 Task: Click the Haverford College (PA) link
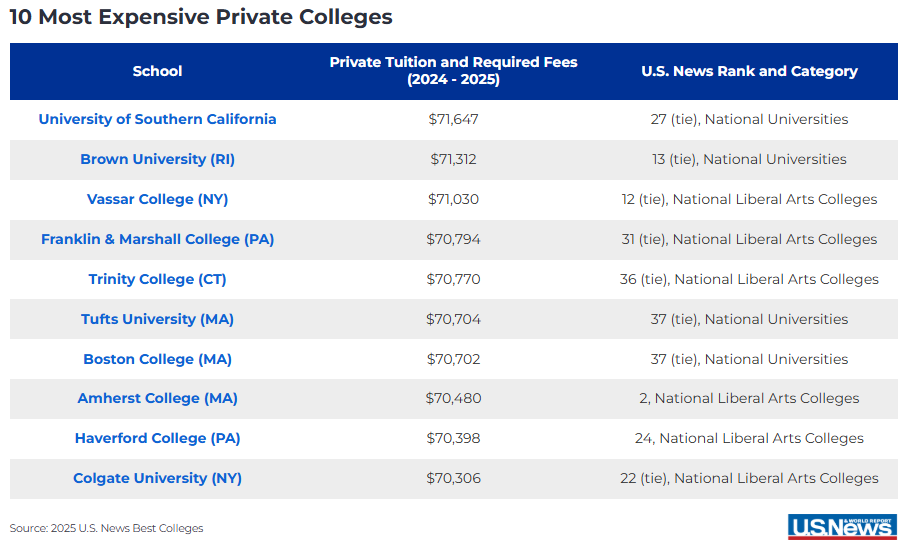point(157,438)
